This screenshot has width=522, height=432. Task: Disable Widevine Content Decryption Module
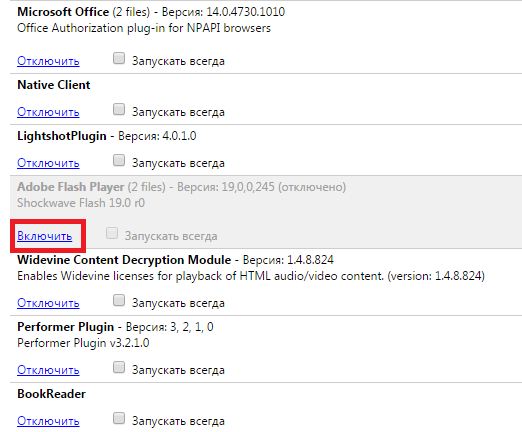[48, 303]
